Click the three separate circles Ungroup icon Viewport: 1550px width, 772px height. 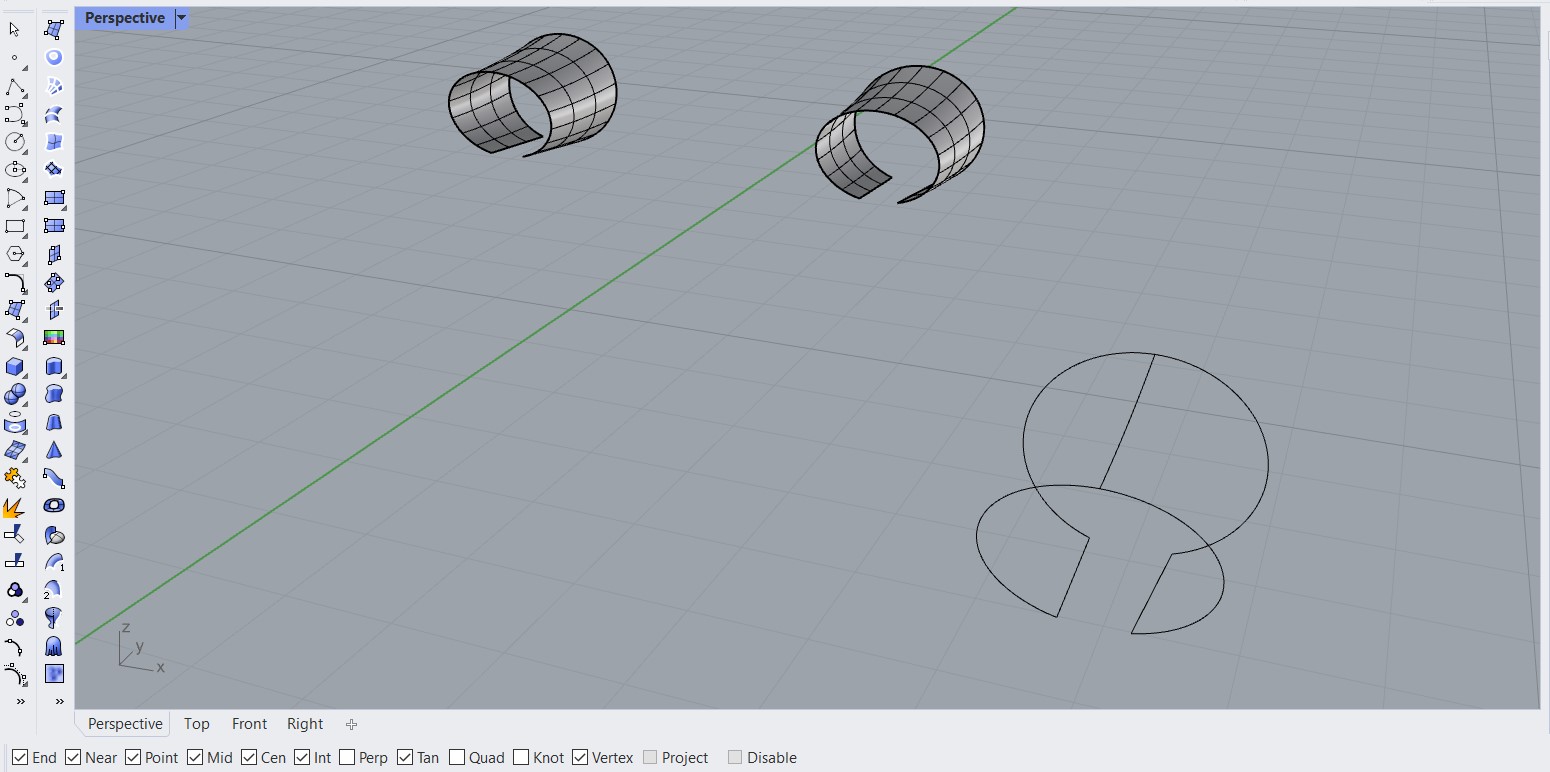click(14, 618)
